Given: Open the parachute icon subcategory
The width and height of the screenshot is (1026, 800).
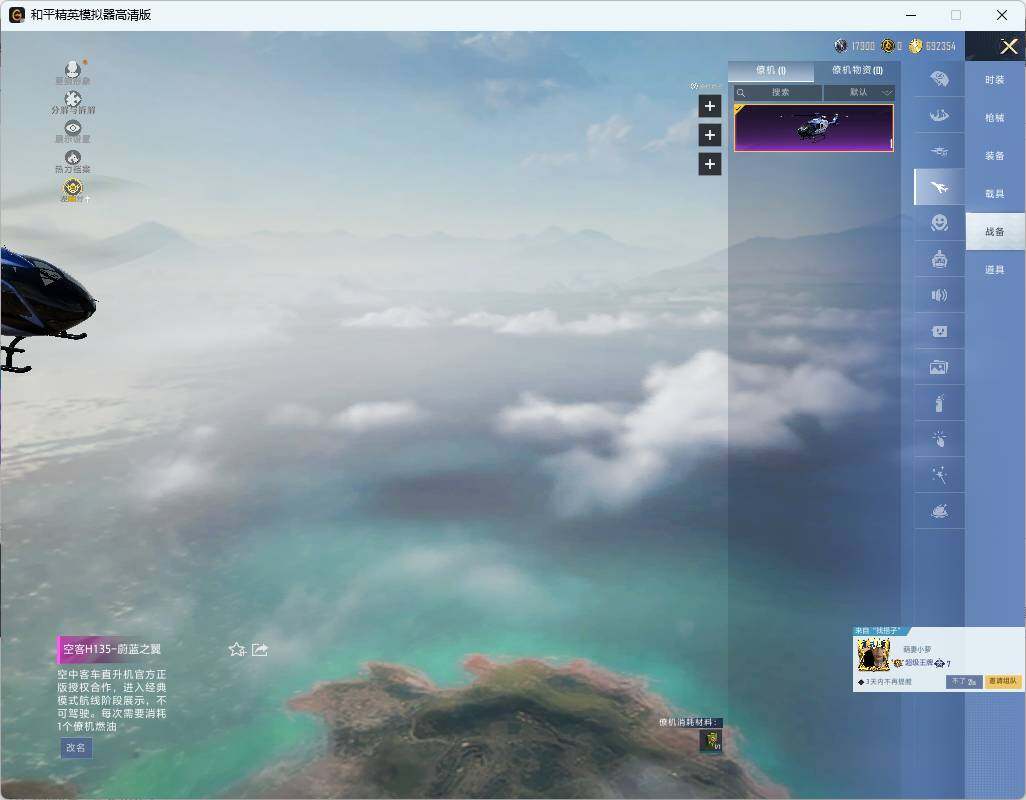Looking at the screenshot, I should tap(939, 79).
